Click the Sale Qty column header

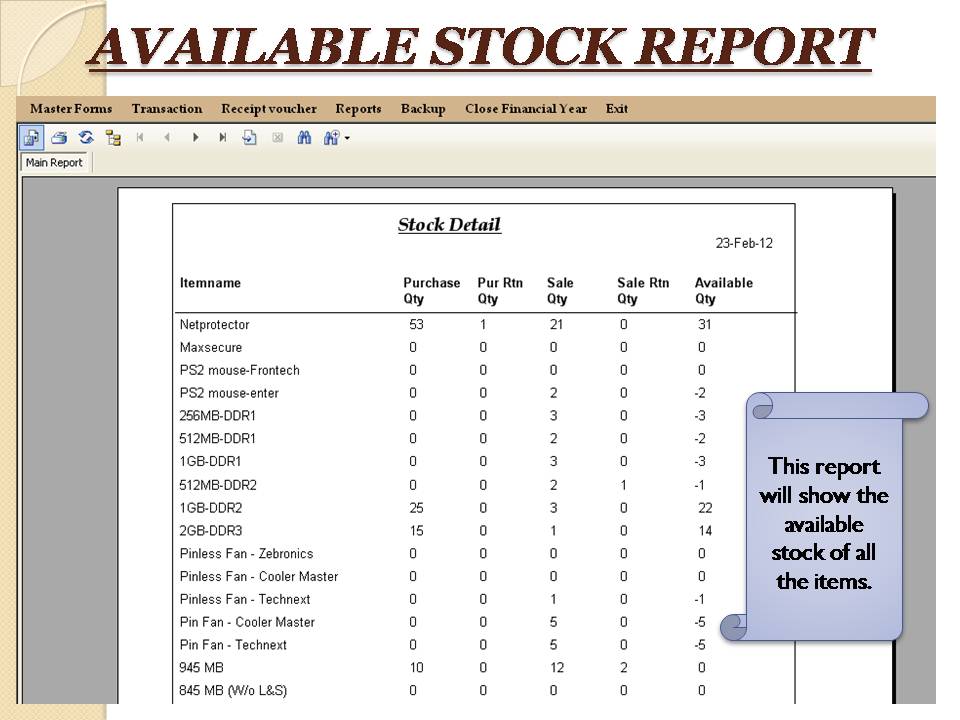pos(560,291)
